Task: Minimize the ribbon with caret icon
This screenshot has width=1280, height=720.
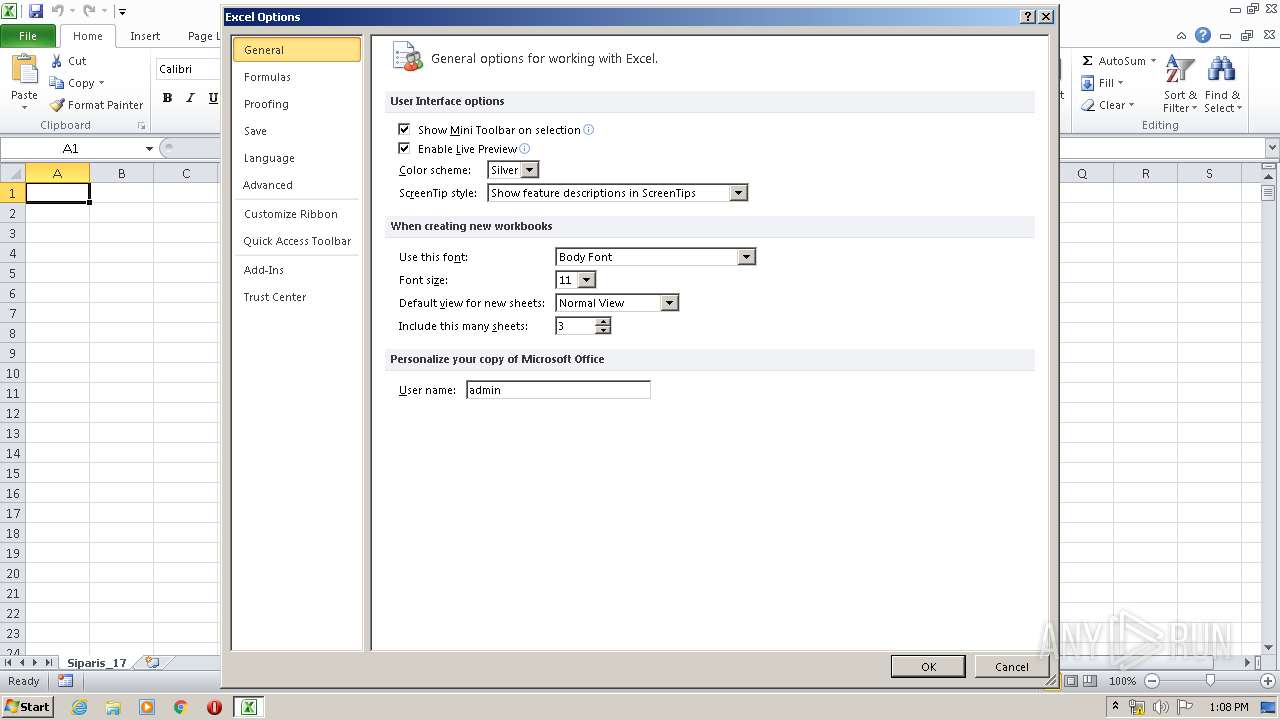Action: coord(1181,35)
